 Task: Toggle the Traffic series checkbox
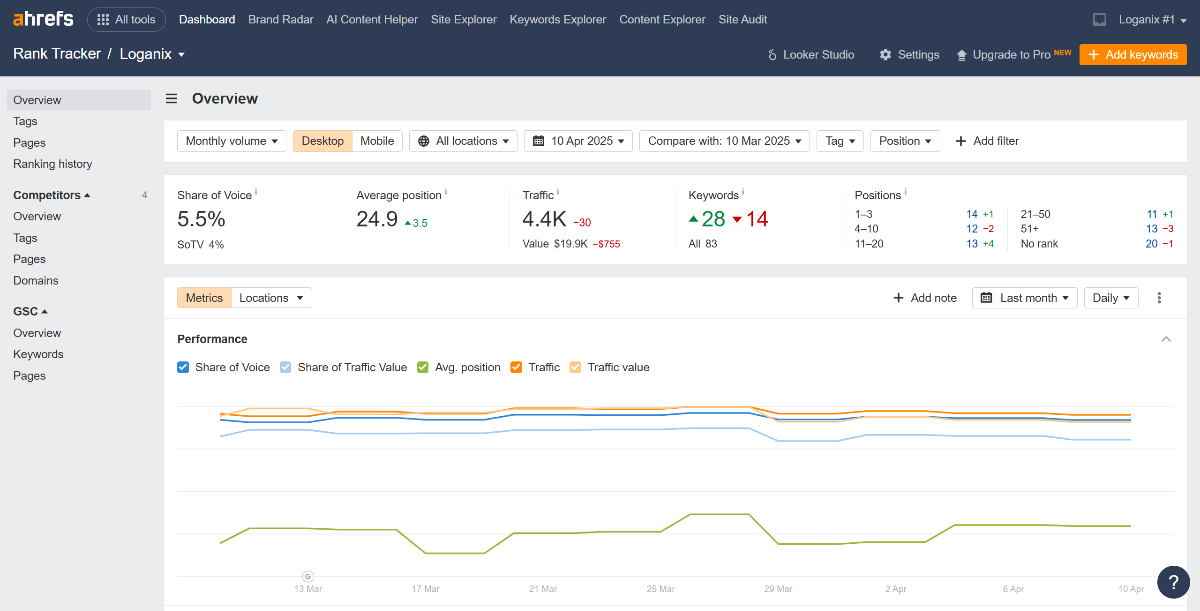pyautogui.click(x=516, y=367)
